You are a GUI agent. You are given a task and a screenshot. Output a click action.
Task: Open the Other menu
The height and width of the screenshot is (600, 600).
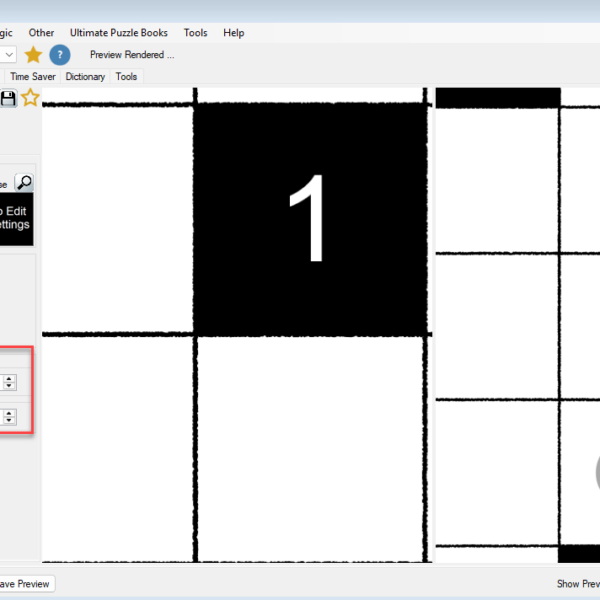[x=41, y=33]
